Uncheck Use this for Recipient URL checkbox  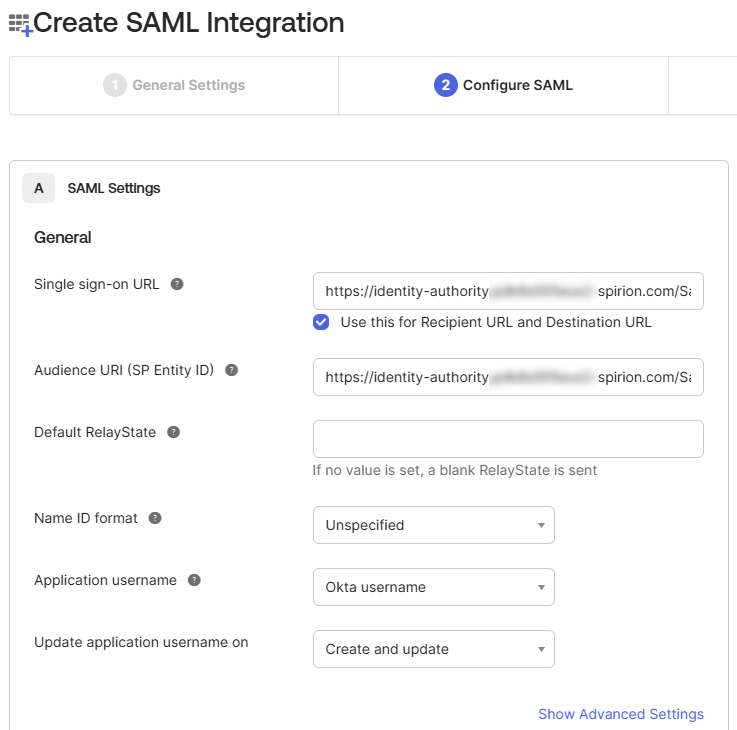point(321,322)
